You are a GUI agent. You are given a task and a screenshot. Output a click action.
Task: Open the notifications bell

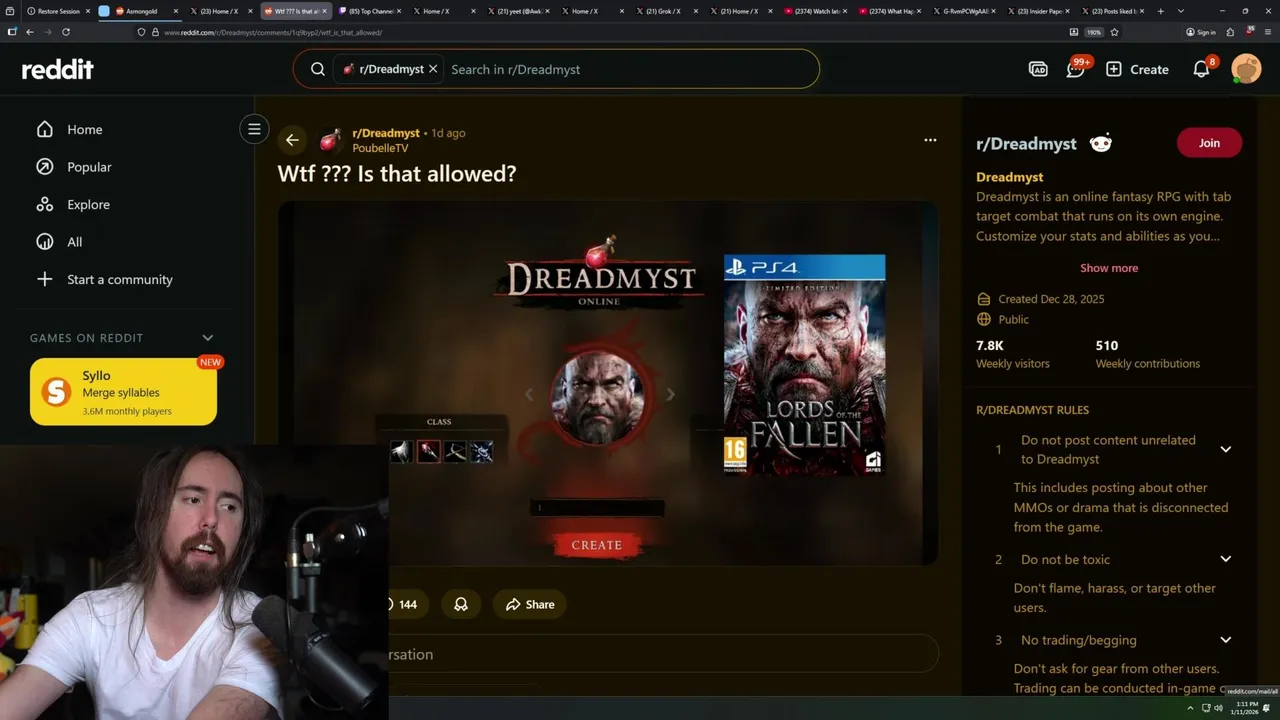click(x=1201, y=69)
